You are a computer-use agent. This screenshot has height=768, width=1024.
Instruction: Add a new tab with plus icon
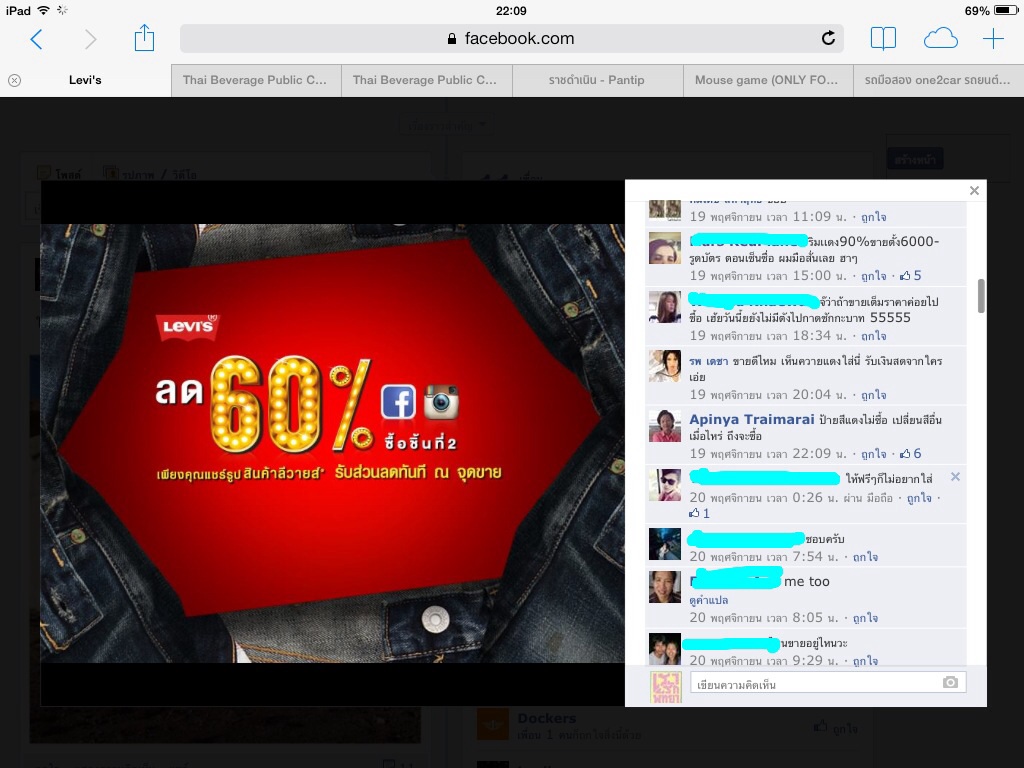pos(993,39)
